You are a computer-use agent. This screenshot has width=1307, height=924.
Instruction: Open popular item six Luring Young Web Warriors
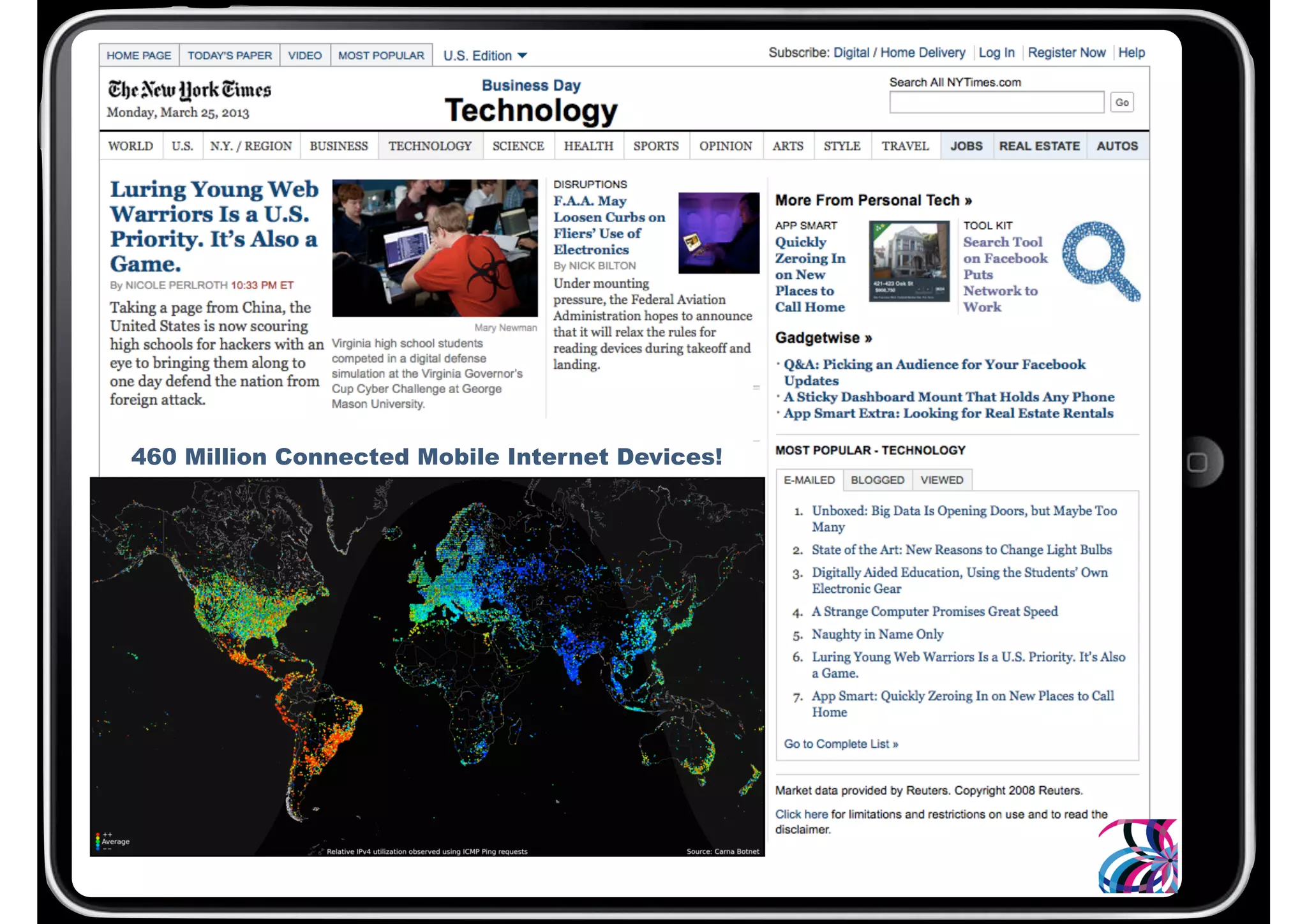969,665
